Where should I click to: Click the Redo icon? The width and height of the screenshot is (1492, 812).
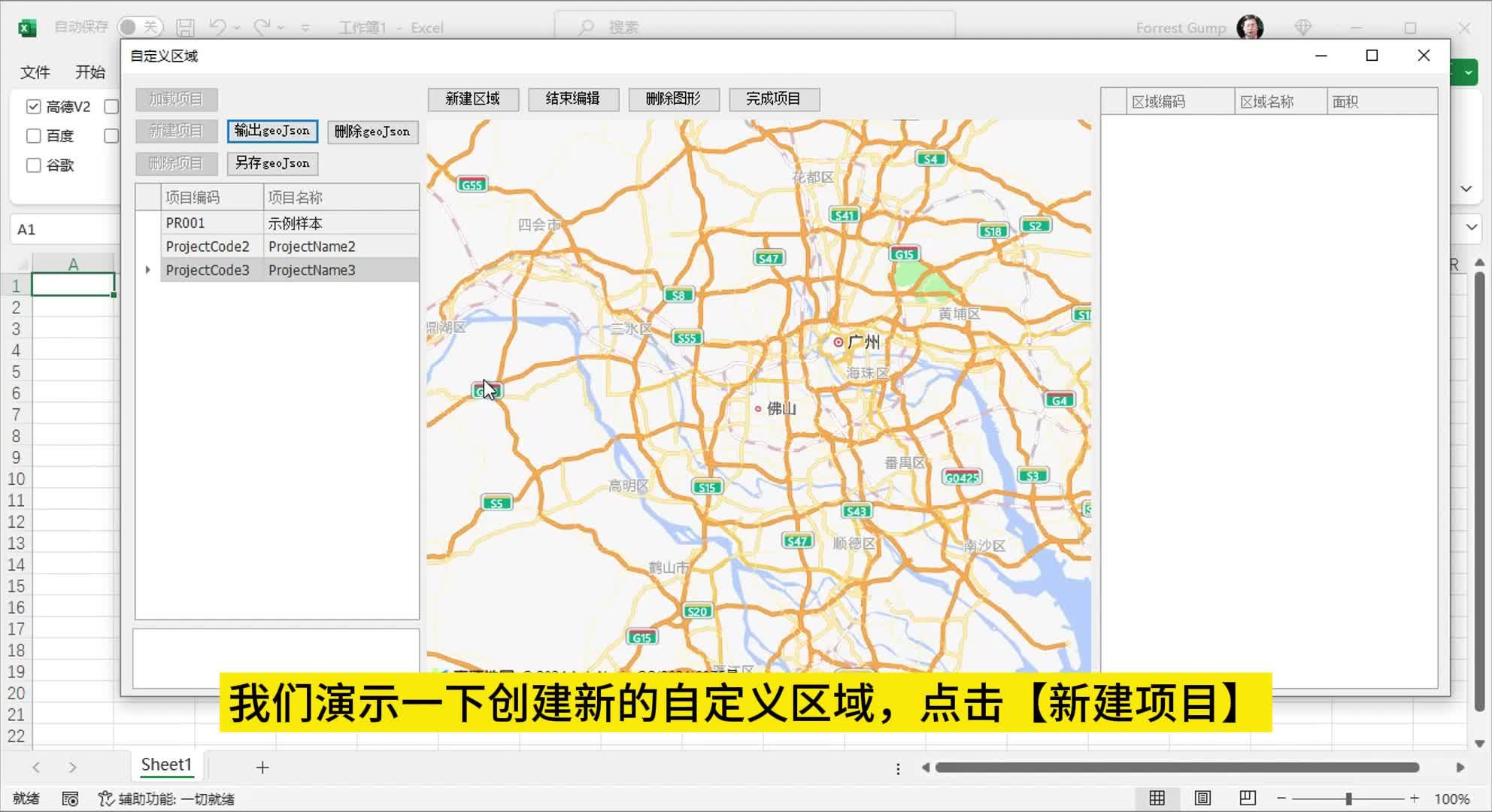pyautogui.click(x=262, y=27)
